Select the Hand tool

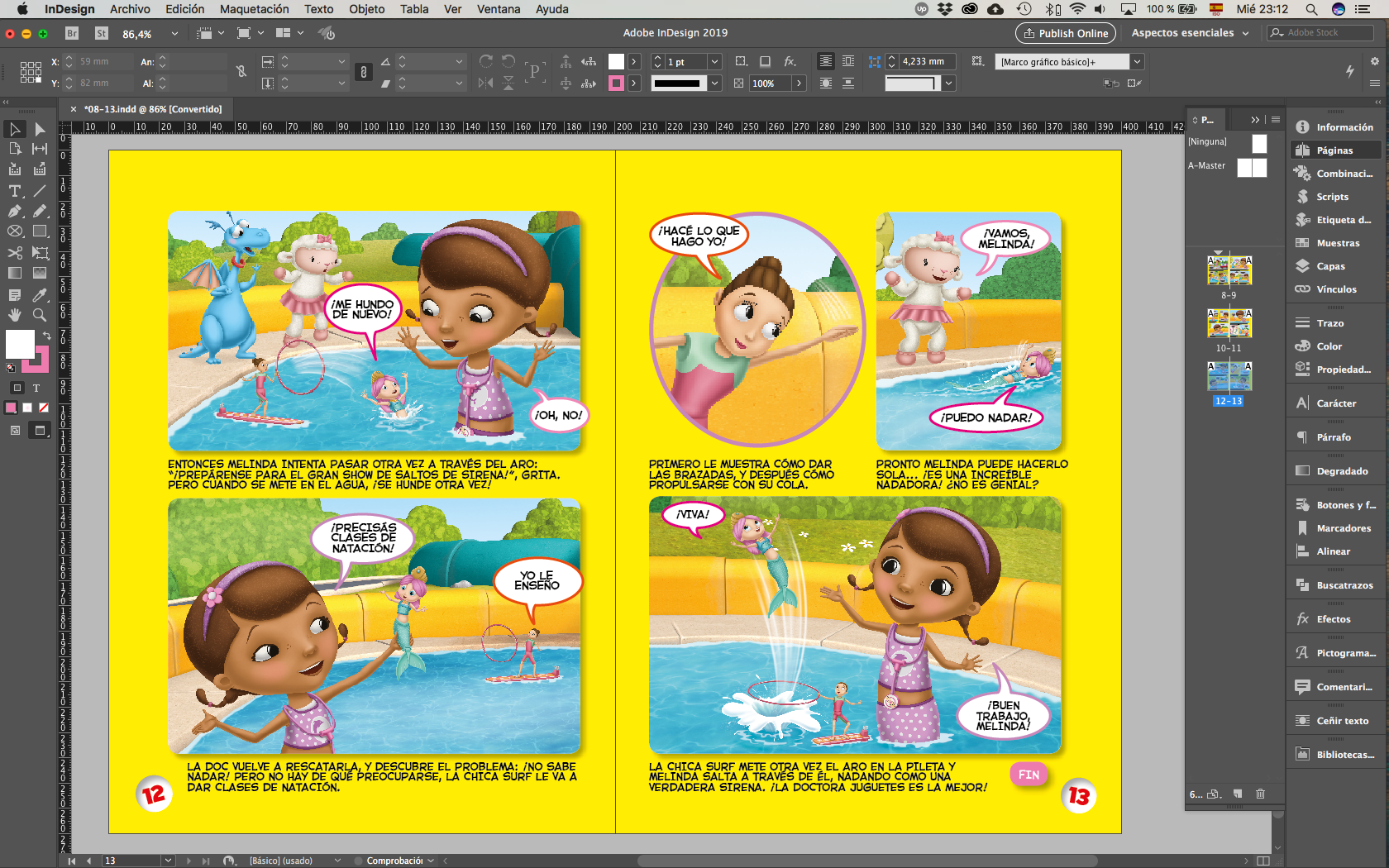click(15, 315)
